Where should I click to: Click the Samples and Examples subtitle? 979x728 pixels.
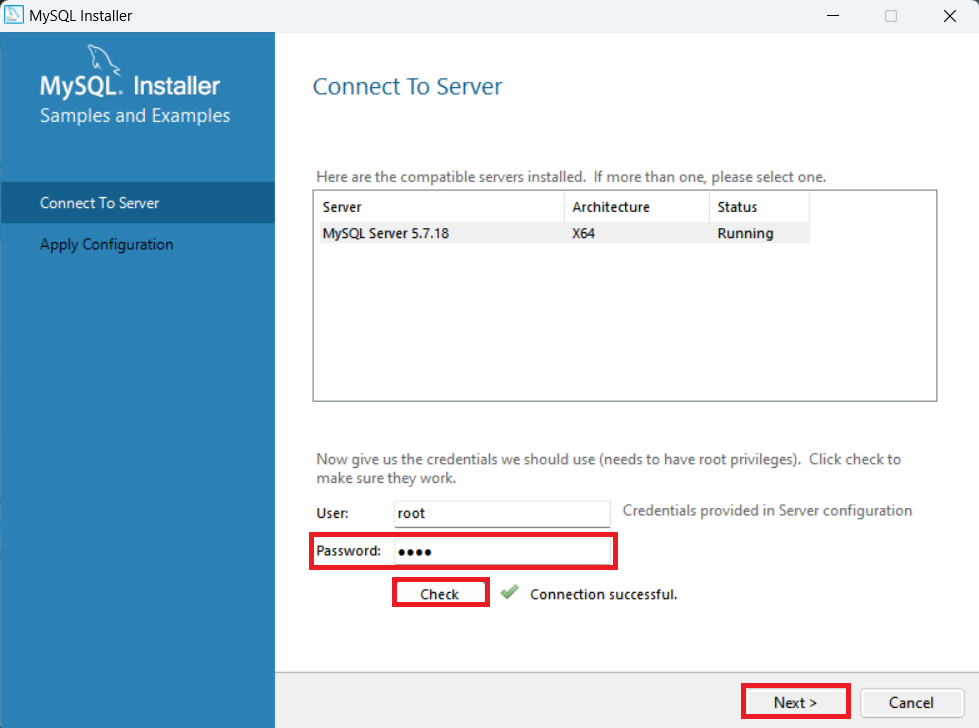[x=135, y=116]
